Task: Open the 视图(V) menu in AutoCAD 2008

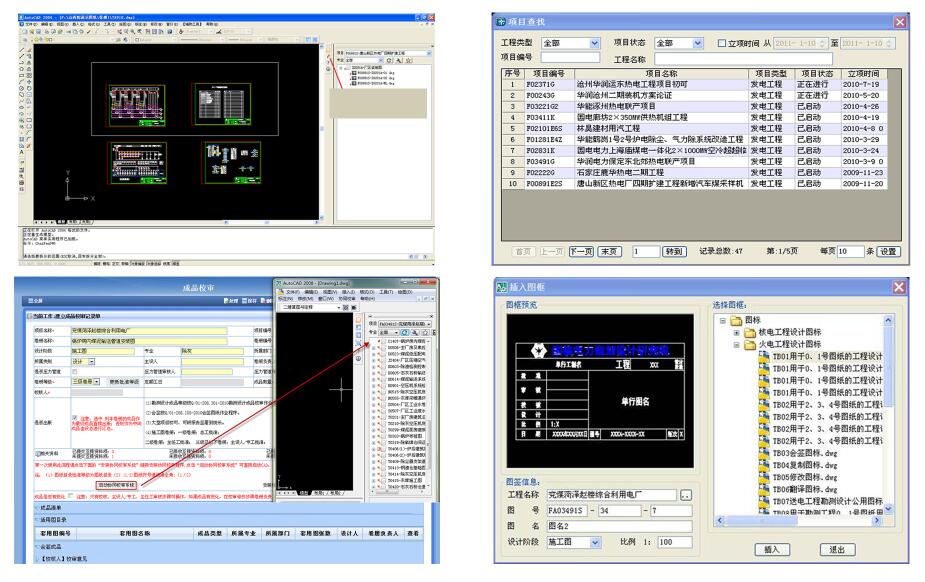Action: coord(330,292)
